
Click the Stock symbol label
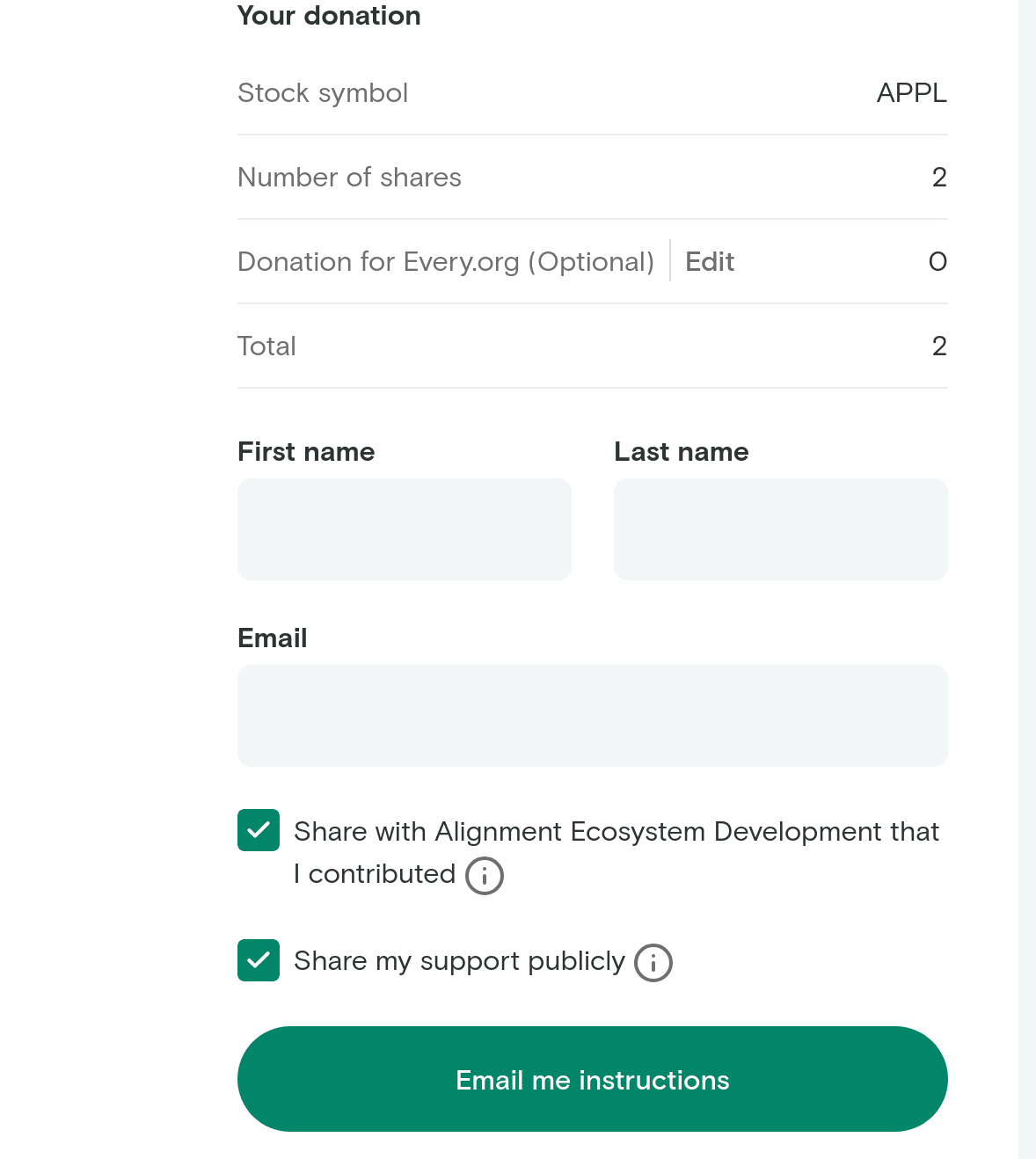coord(323,93)
